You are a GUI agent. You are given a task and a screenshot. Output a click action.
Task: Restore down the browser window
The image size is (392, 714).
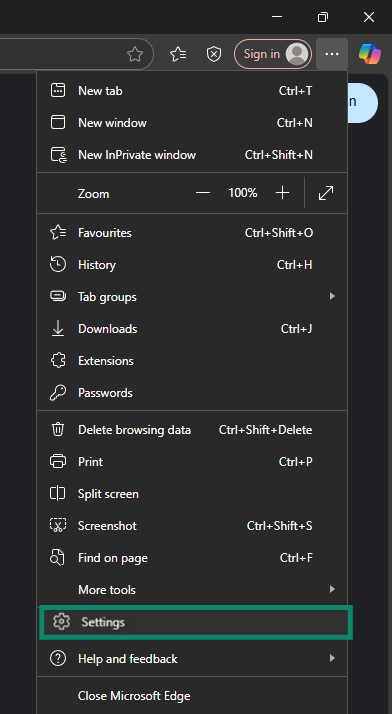tap(322, 17)
